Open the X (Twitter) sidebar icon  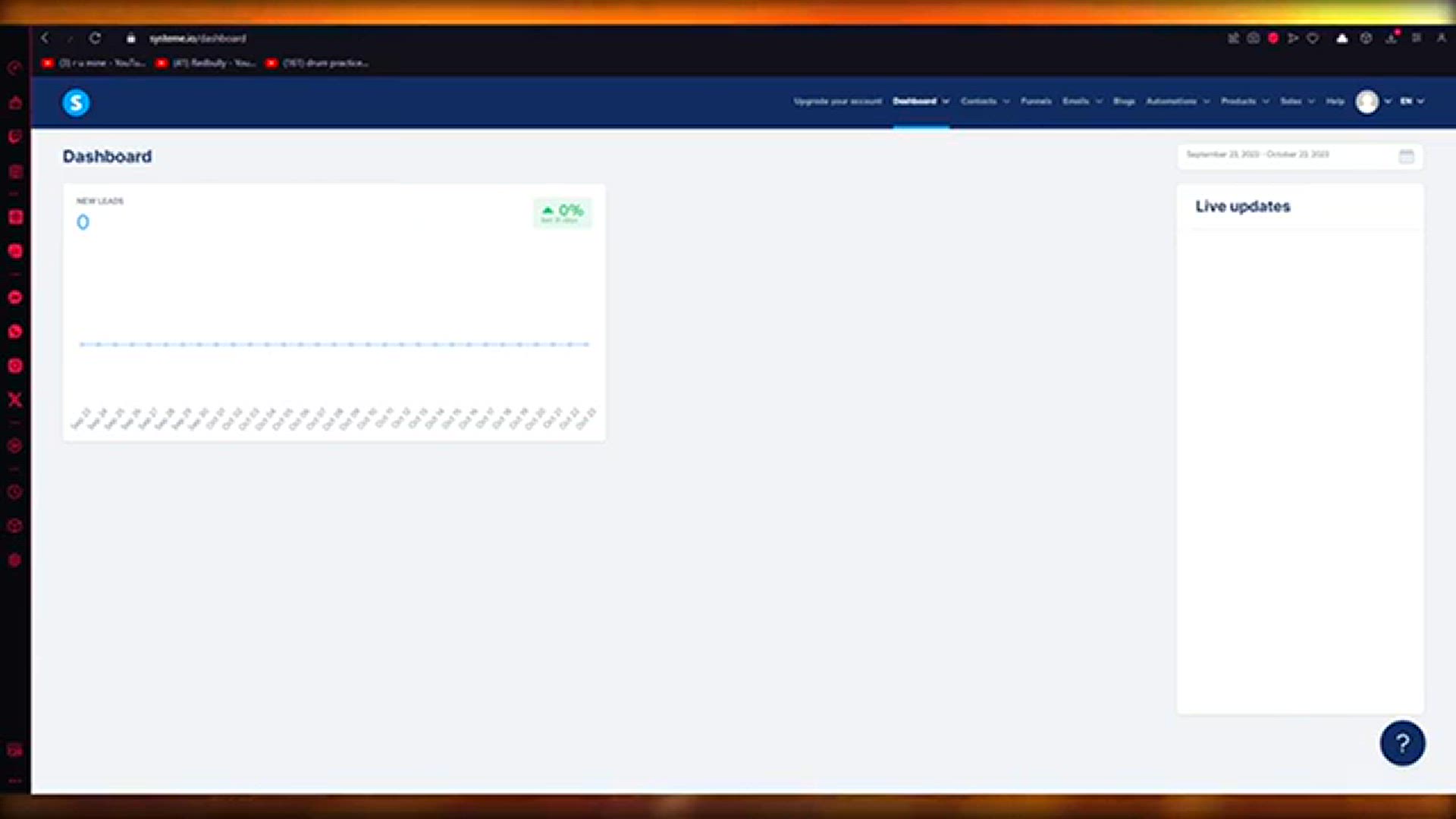click(x=15, y=400)
